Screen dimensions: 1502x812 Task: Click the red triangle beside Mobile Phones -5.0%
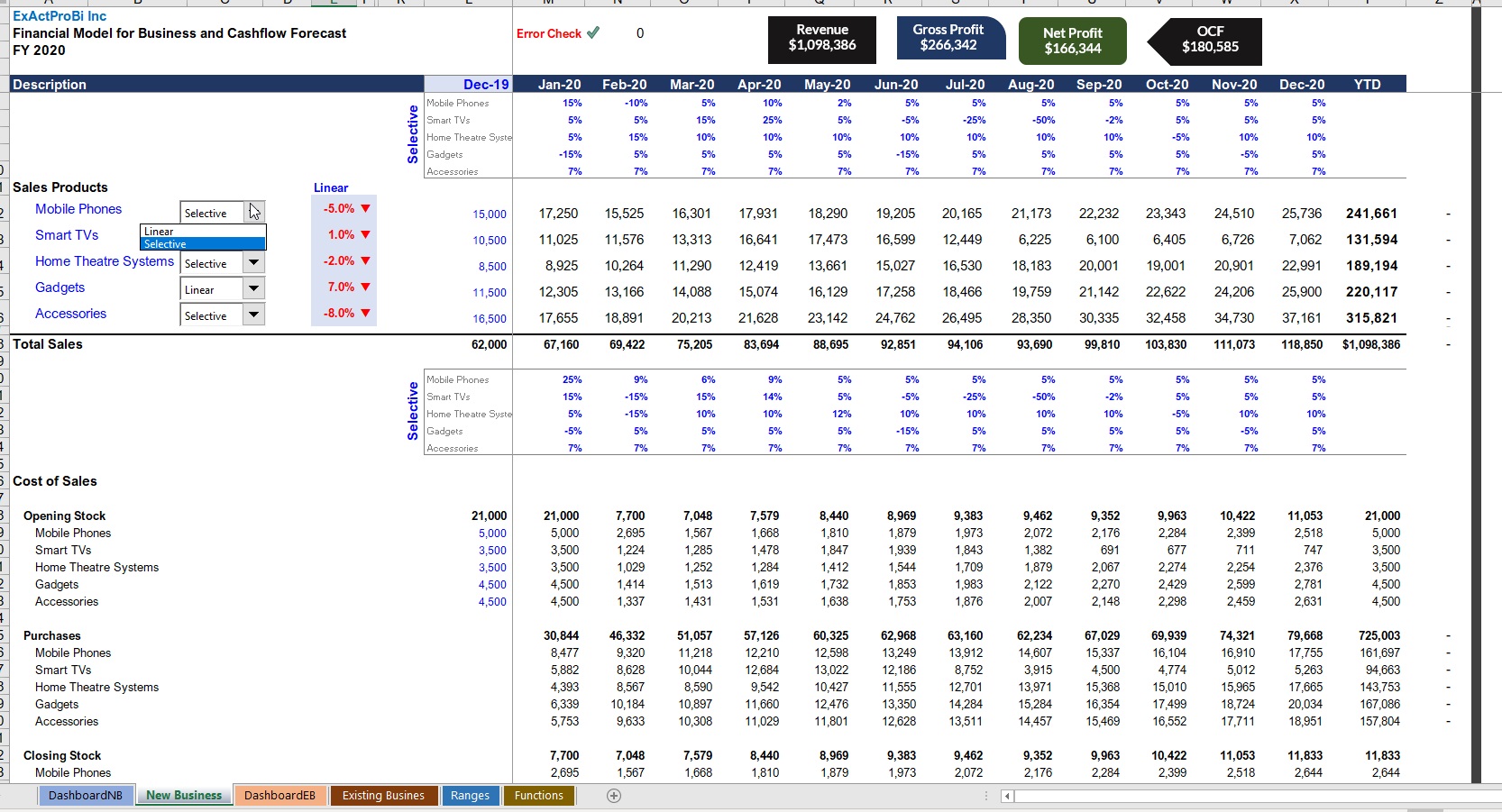tap(364, 209)
